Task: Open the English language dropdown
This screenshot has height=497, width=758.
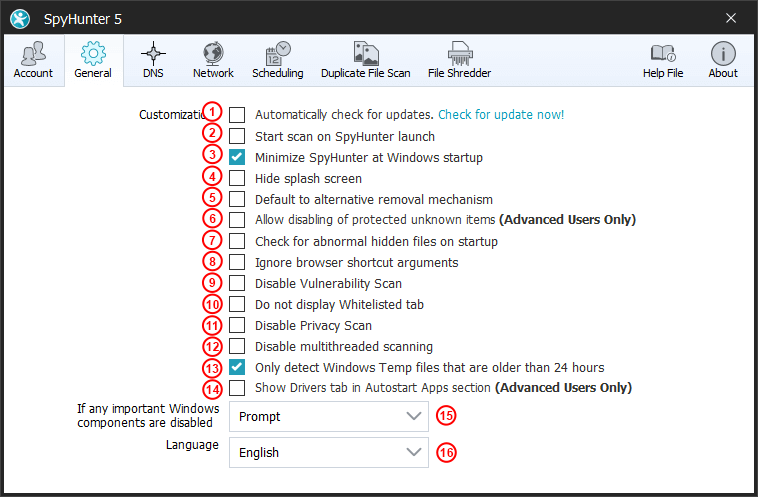Action: (329, 452)
